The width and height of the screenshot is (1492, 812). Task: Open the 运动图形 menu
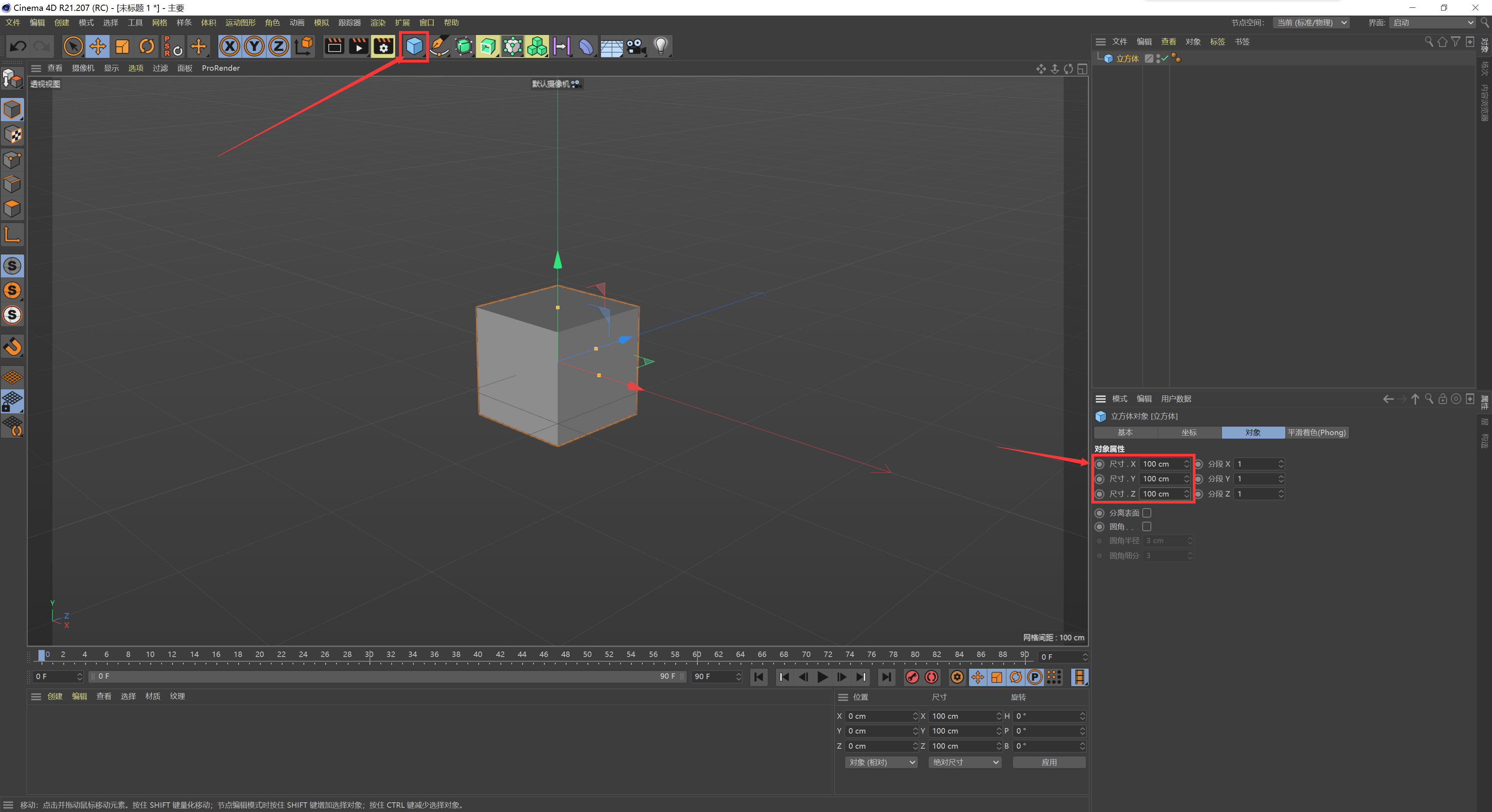click(x=241, y=23)
